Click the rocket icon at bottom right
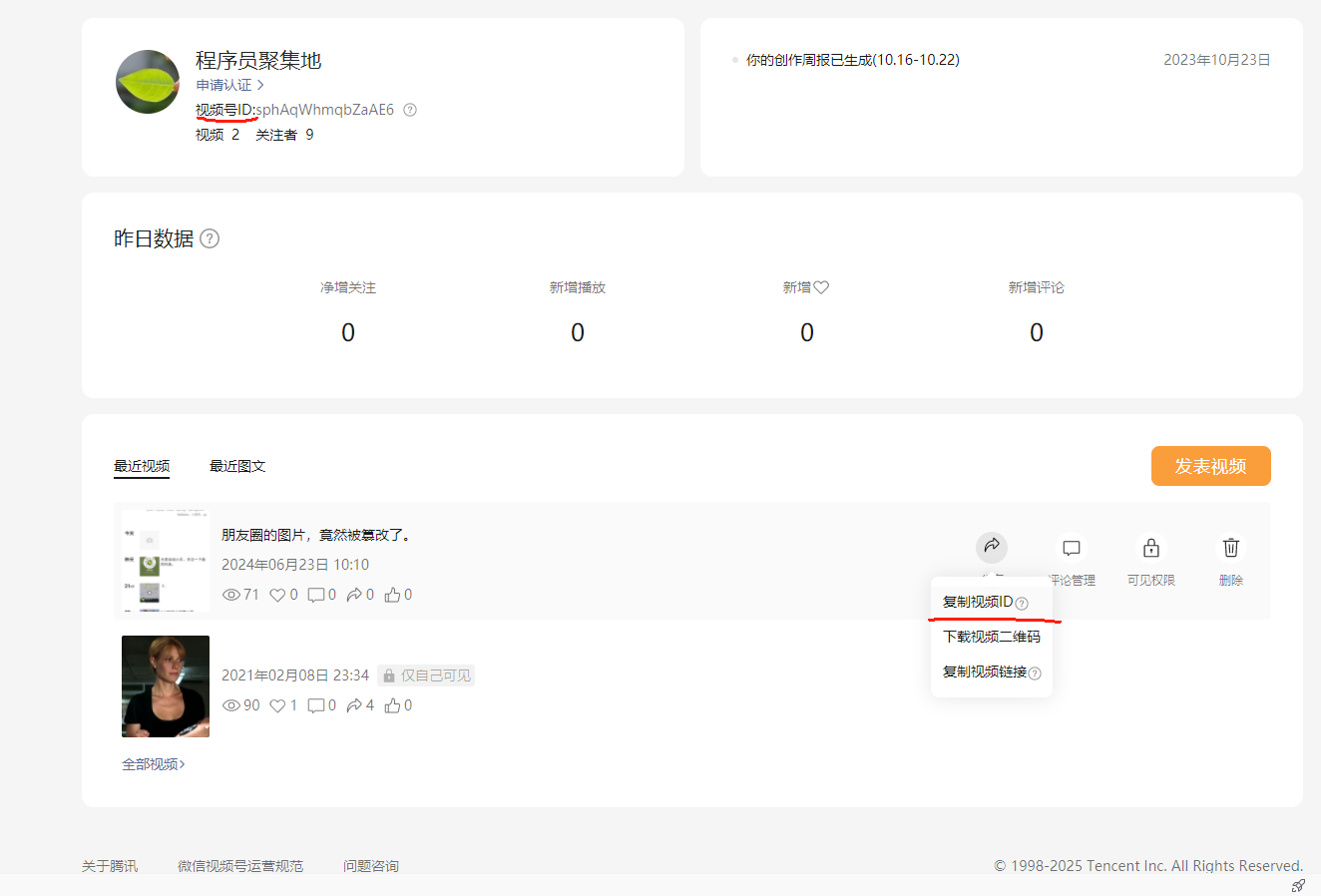The width and height of the screenshot is (1321, 896). coord(1298,885)
